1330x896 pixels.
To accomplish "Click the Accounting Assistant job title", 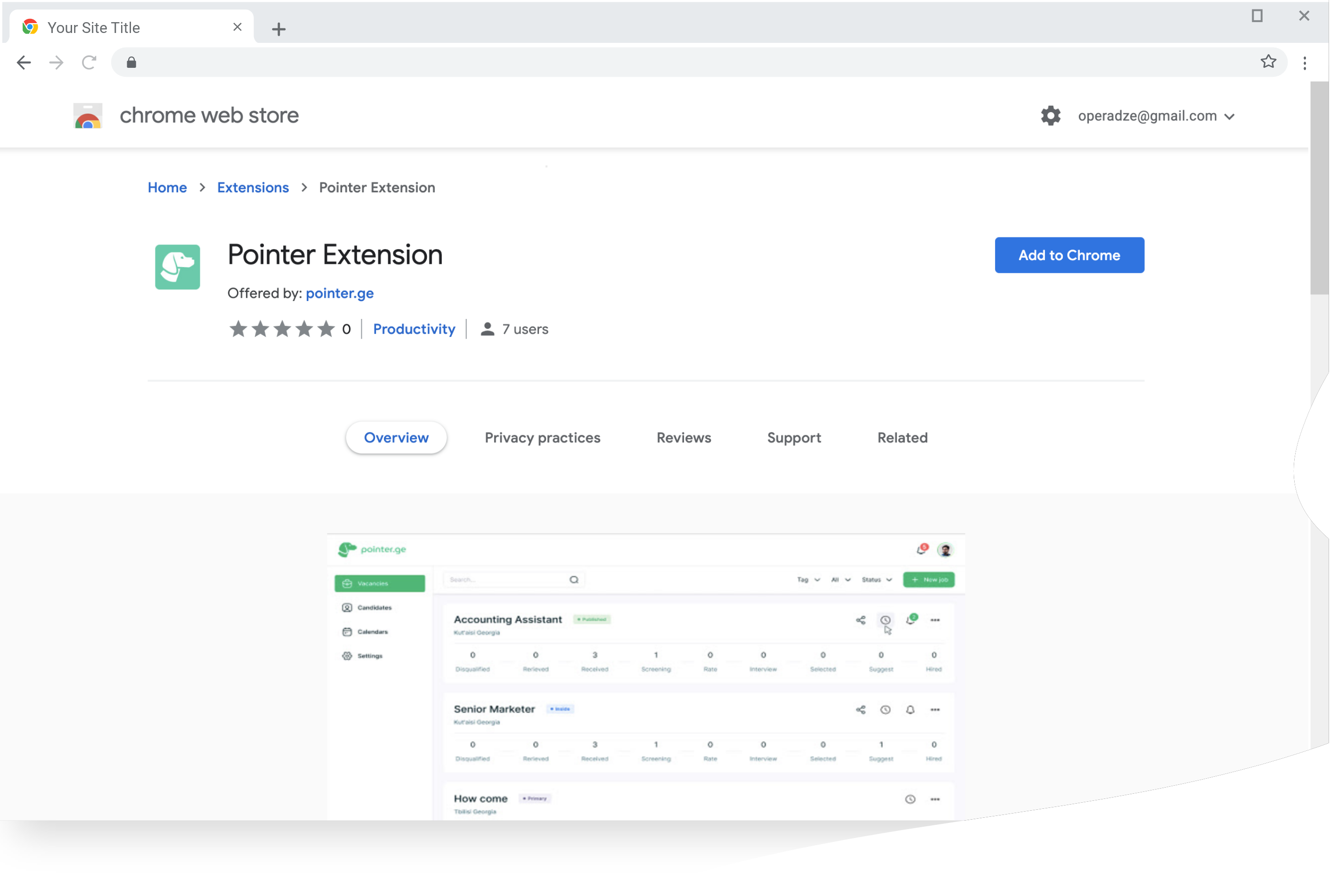I will pyautogui.click(x=508, y=619).
